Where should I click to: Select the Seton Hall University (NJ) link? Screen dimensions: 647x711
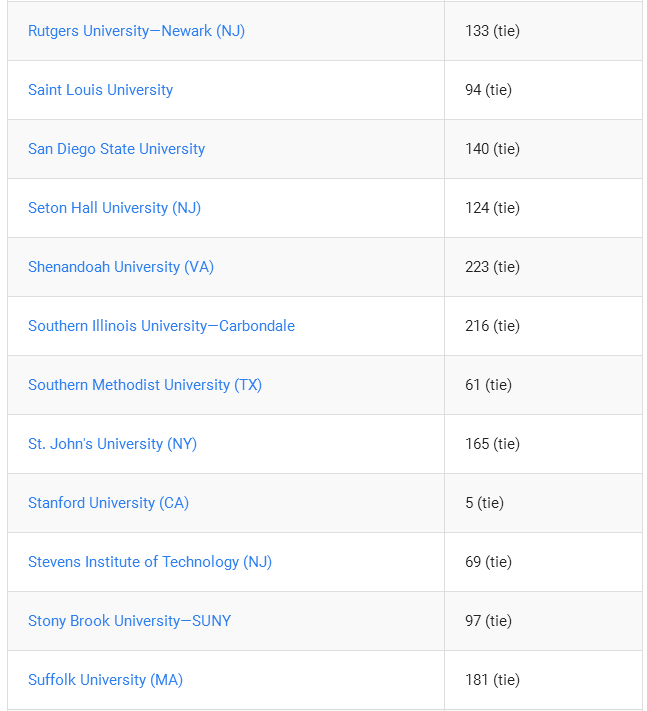click(115, 208)
